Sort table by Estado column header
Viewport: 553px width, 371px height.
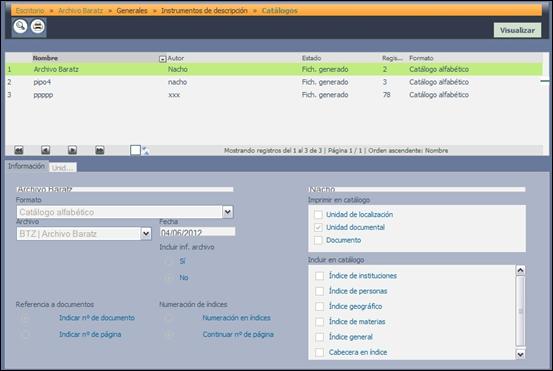[x=311, y=58]
